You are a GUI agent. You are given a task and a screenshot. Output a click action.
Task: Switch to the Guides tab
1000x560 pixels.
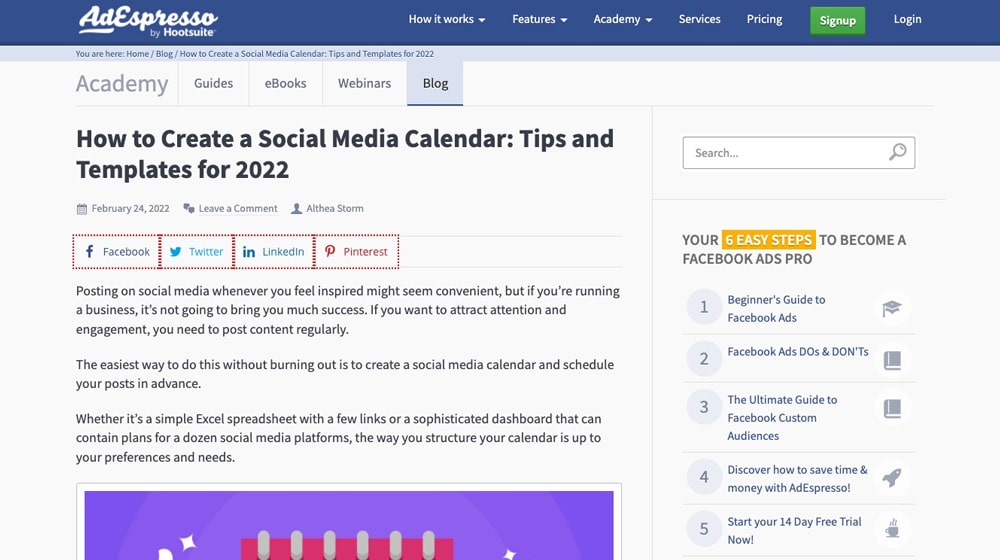coord(213,84)
